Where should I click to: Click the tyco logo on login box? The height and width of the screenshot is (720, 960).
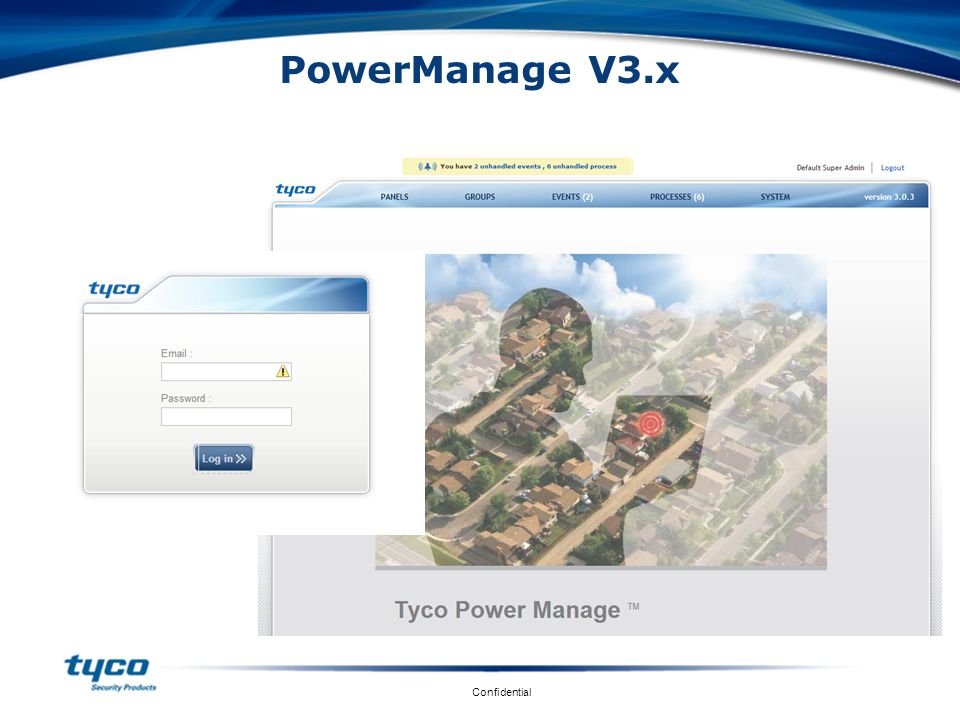pyautogui.click(x=114, y=288)
